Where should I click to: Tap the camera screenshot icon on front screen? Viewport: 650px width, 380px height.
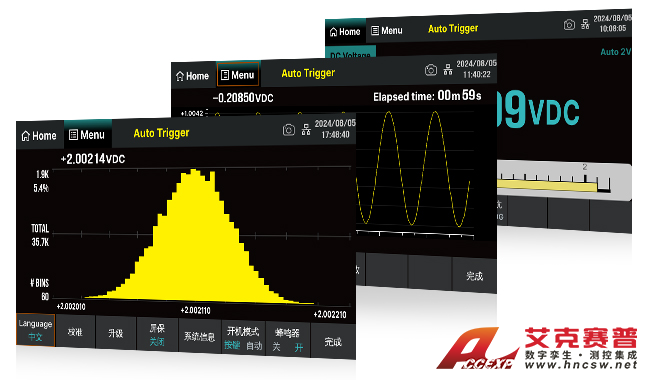click(x=289, y=130)
